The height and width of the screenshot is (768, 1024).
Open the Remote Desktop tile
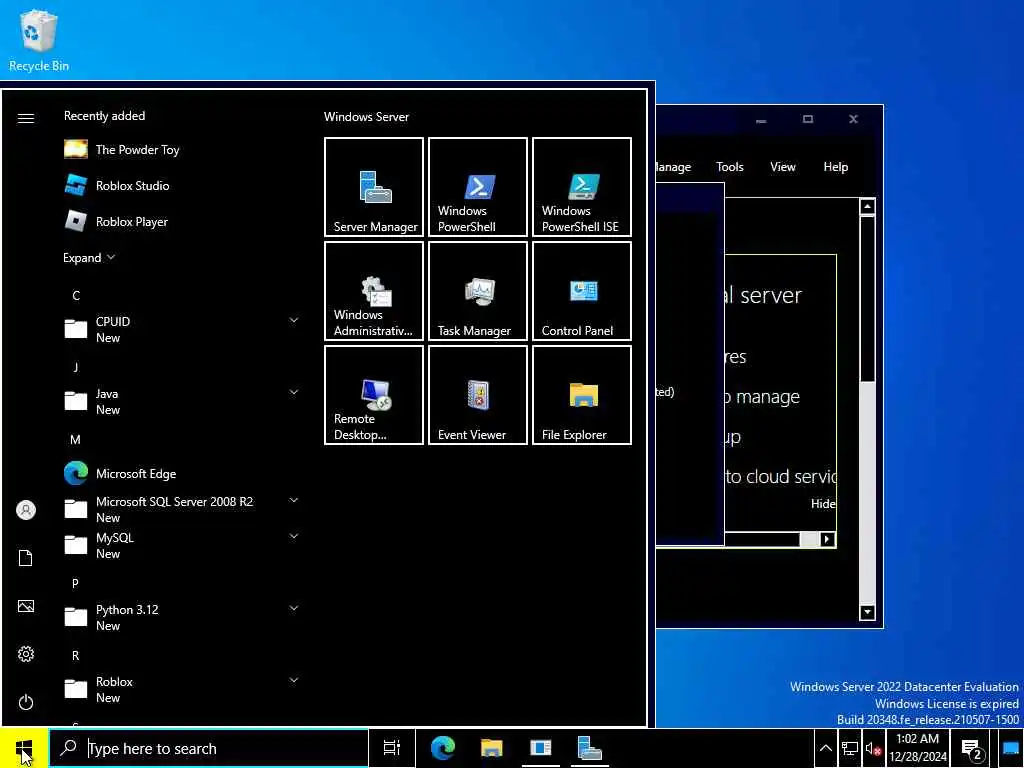point(374,395)
